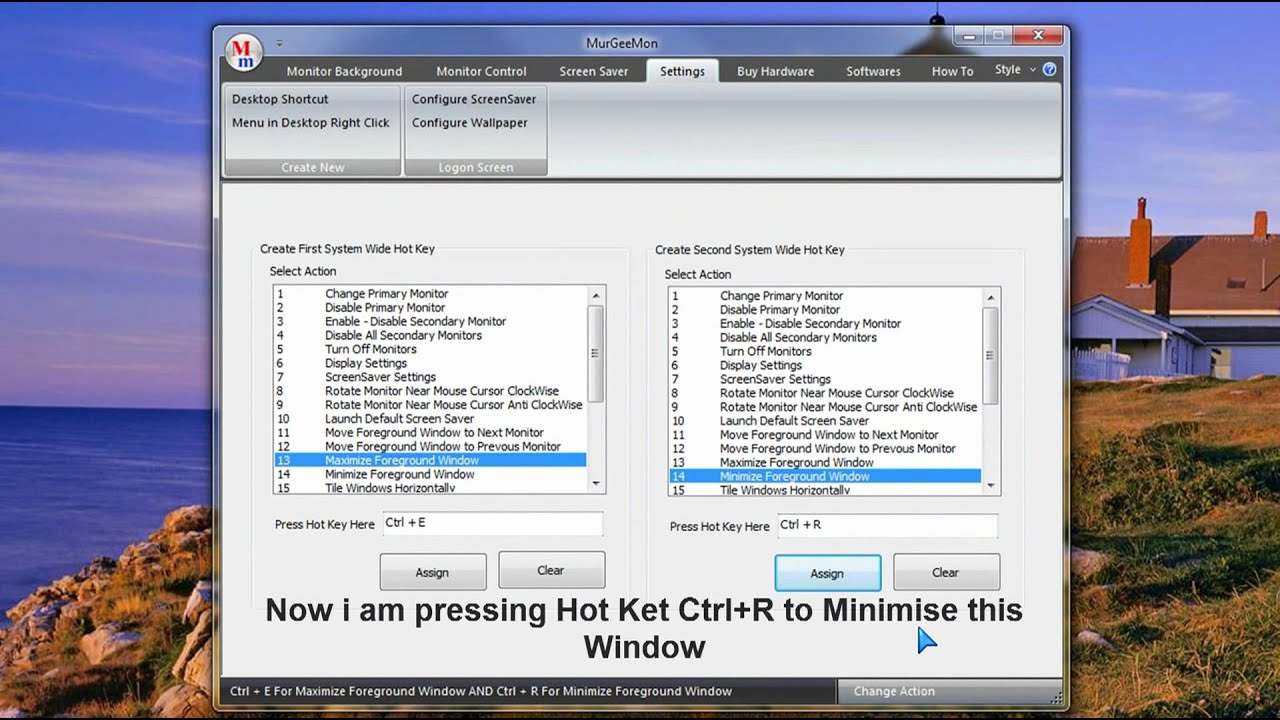Open the Style dropdown menu
The height and width of the screenshot is (720, 1280).
click(x=1014, y=70)
